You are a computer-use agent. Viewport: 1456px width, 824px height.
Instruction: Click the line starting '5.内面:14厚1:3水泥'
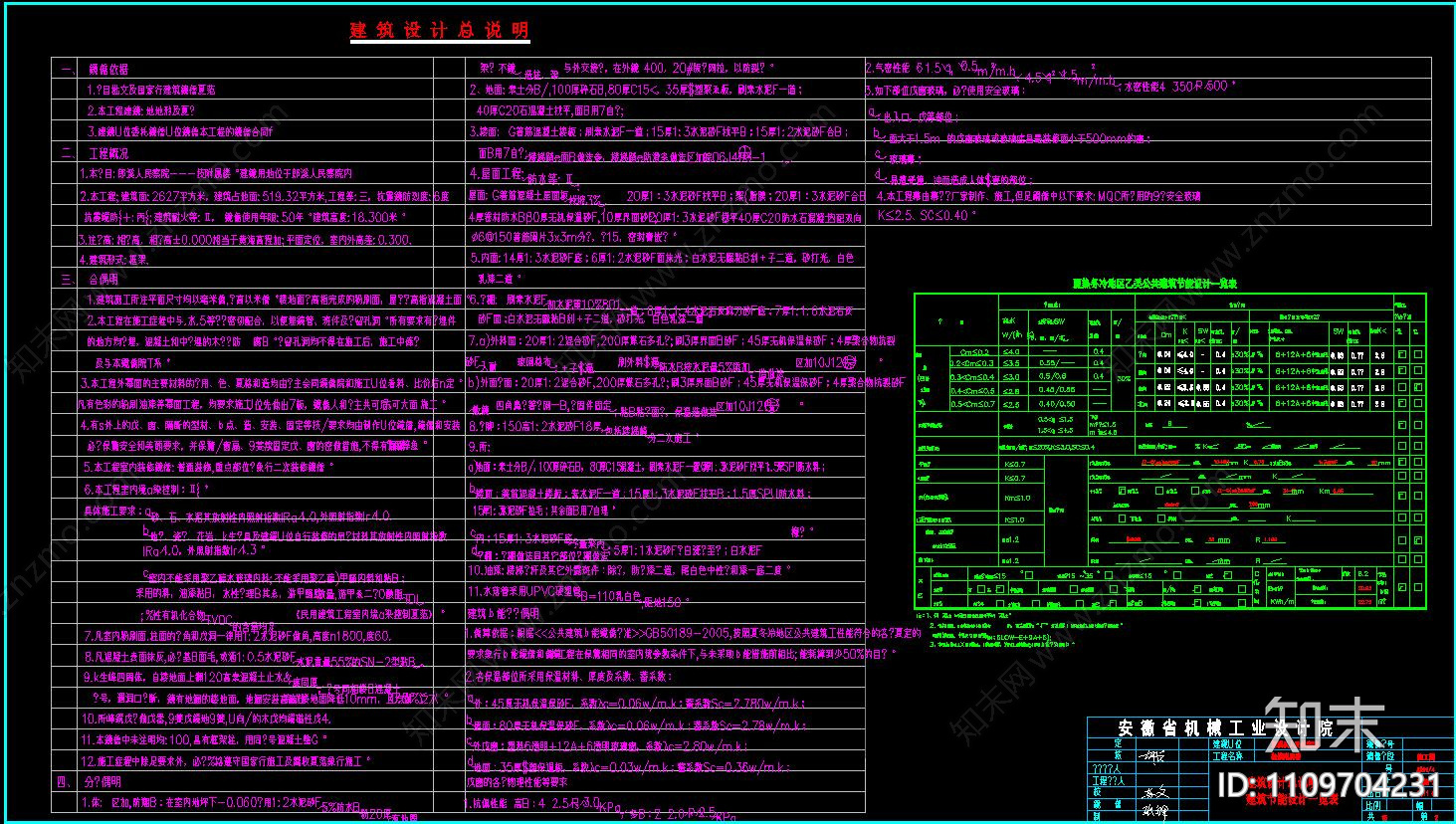point(662,259)
